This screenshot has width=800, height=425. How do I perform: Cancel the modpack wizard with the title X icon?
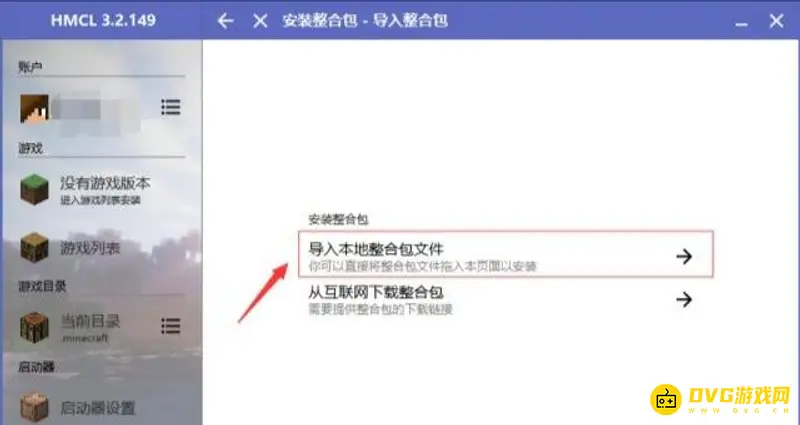[260, 21]
